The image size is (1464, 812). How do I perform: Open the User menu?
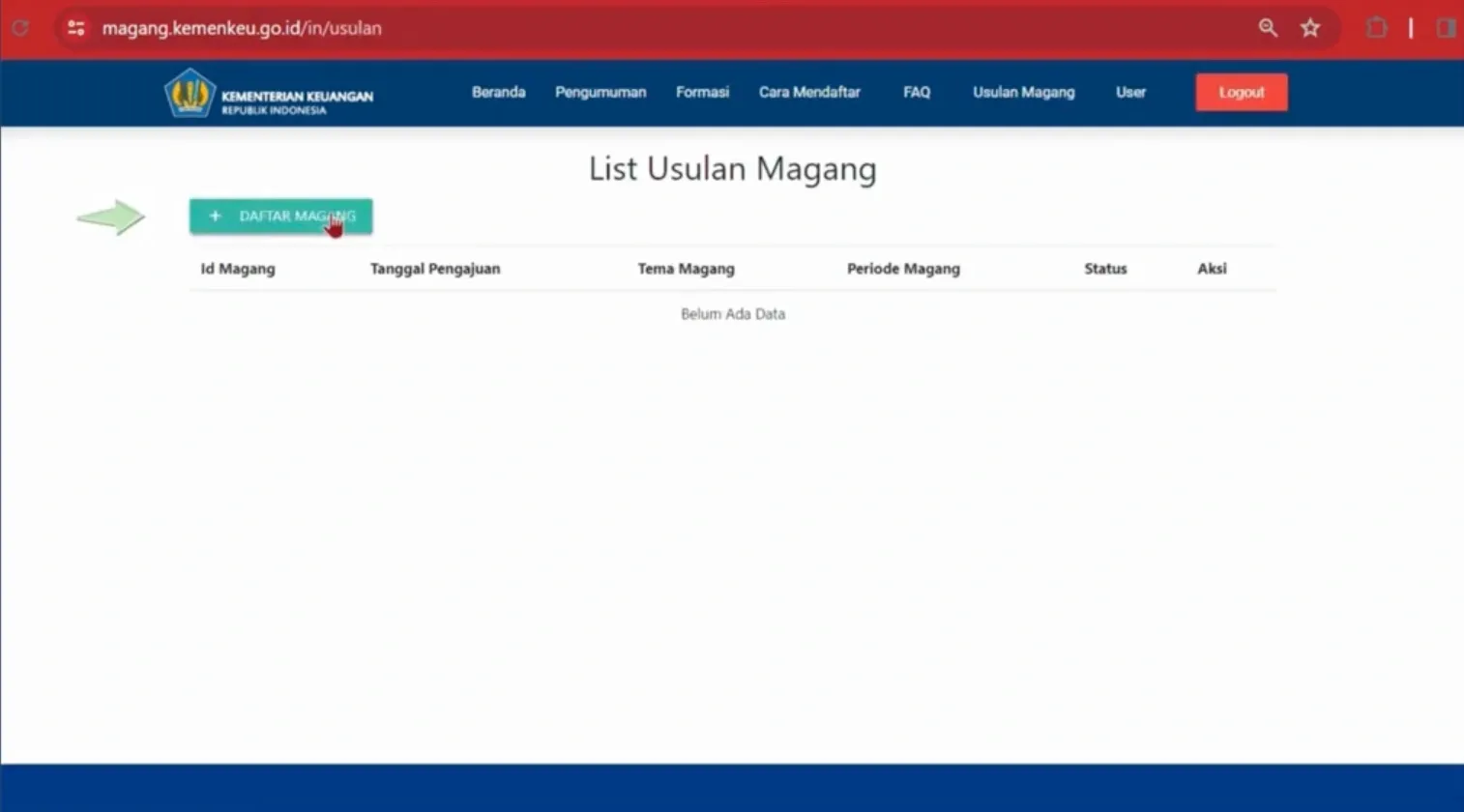[x=1130, y=92]
